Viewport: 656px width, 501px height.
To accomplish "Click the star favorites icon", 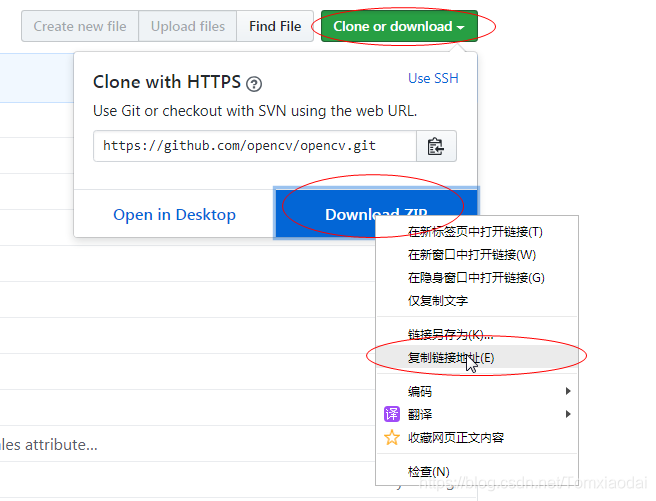I will pyautogui.click(x=392, y=437).
